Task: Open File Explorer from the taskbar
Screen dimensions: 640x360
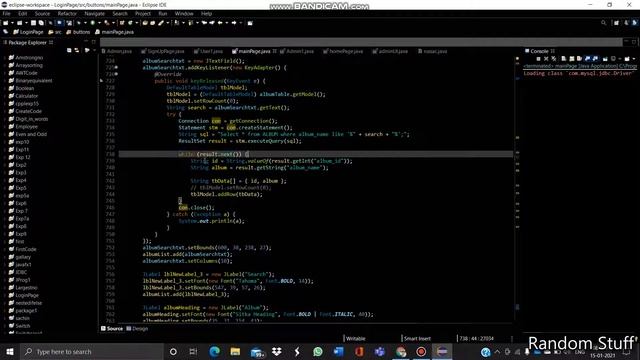Action: (x=235, y=352)
